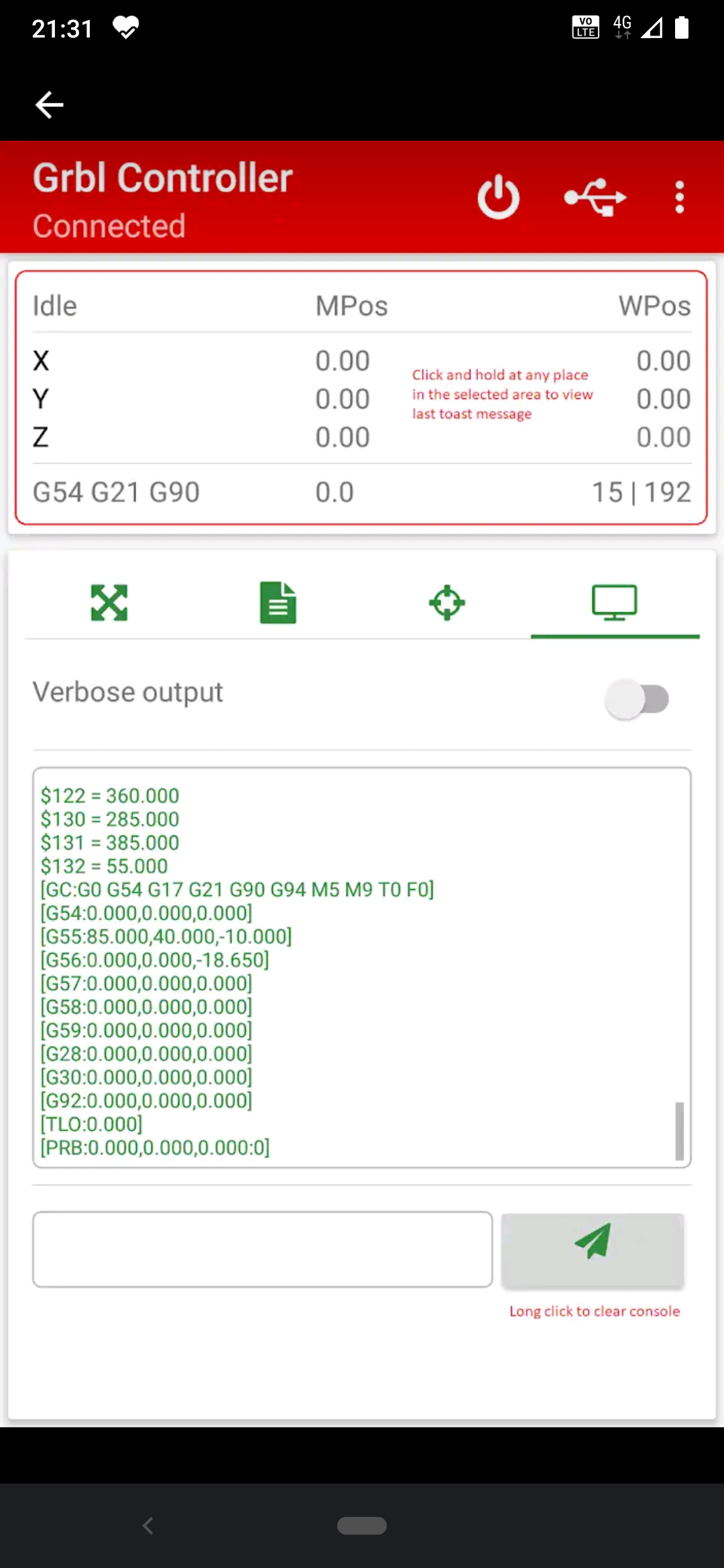Tap the [G92:0.000,0.000,0.000] line

[146, 1100]
